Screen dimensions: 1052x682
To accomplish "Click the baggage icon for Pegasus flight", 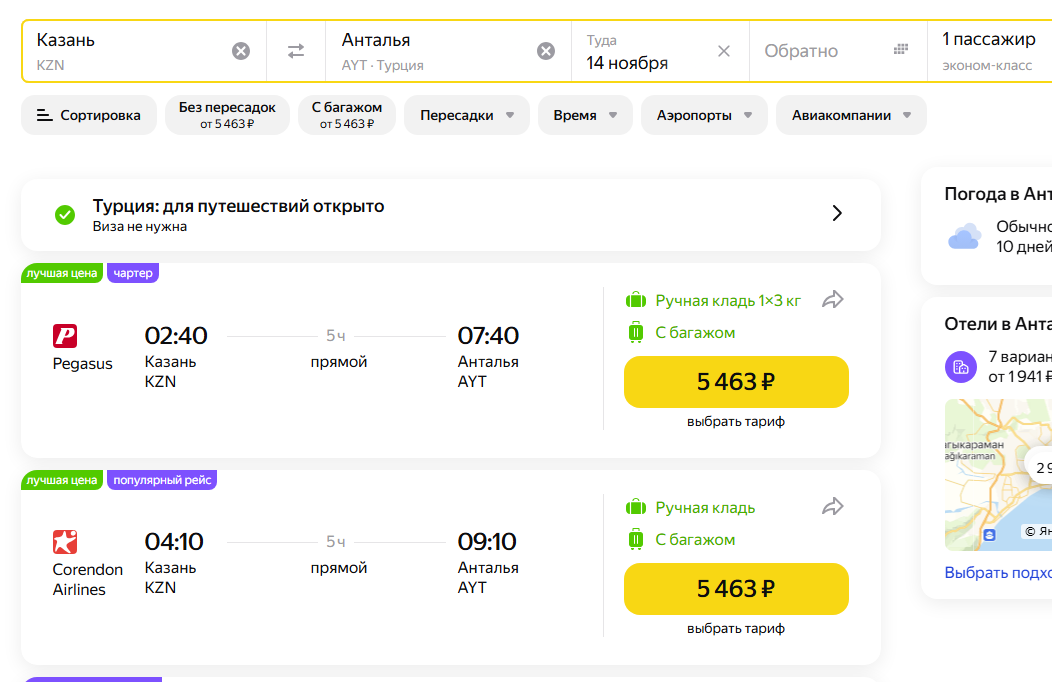I will click(635, 332).
